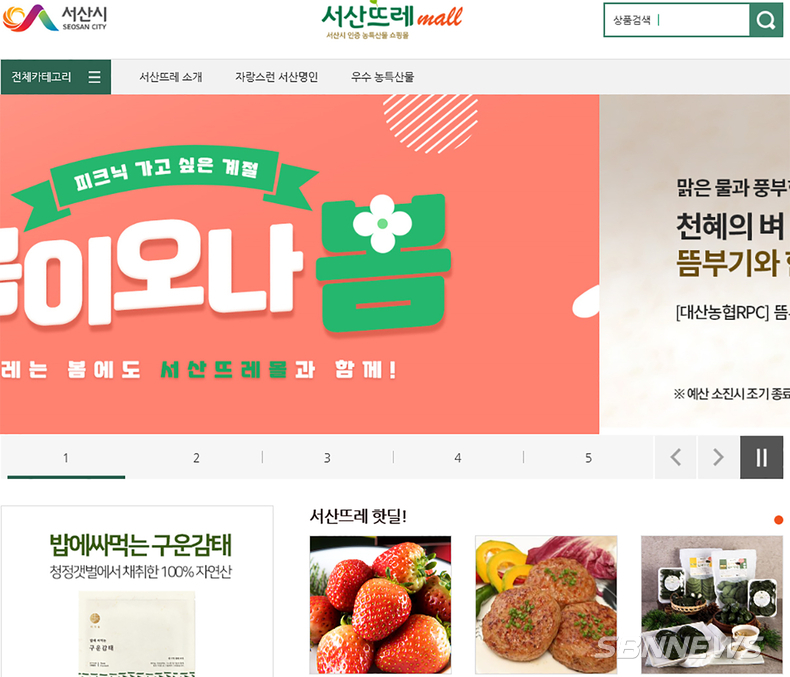Switch to banner slide 2
790x677 pixels.
(x=196, y=457)
